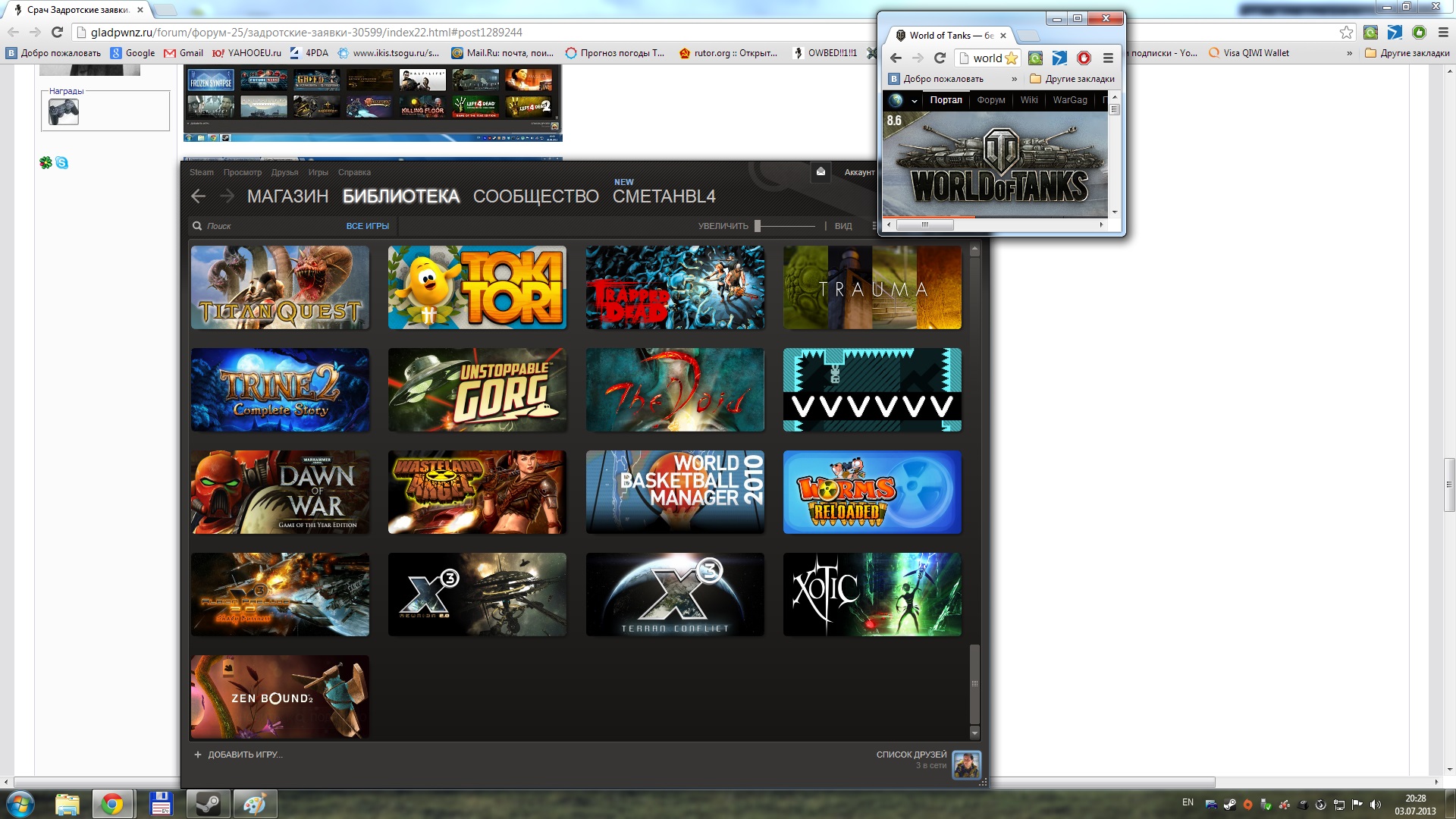Click the Origin tray icon
Image resolution: width=1456 pixels, height=819 pixels.
[1247, 804]
